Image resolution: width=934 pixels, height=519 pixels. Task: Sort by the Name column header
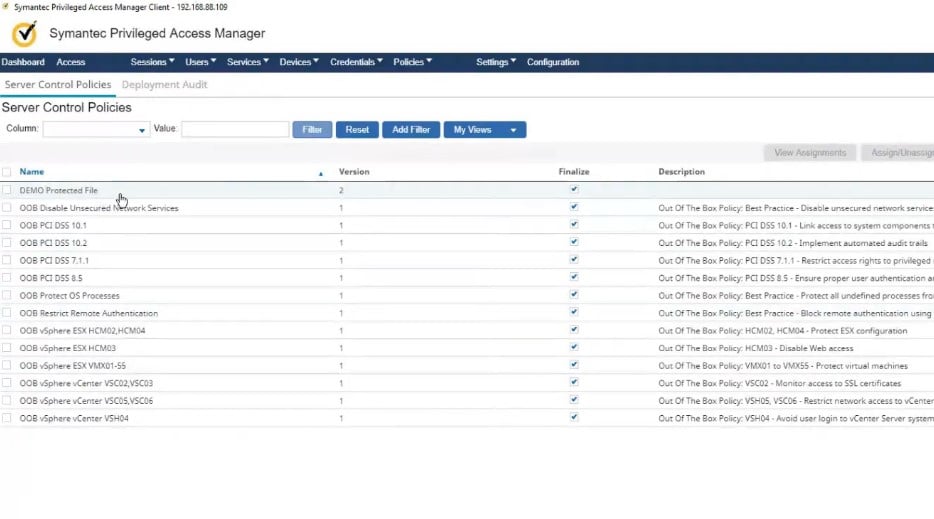point(32,172)
